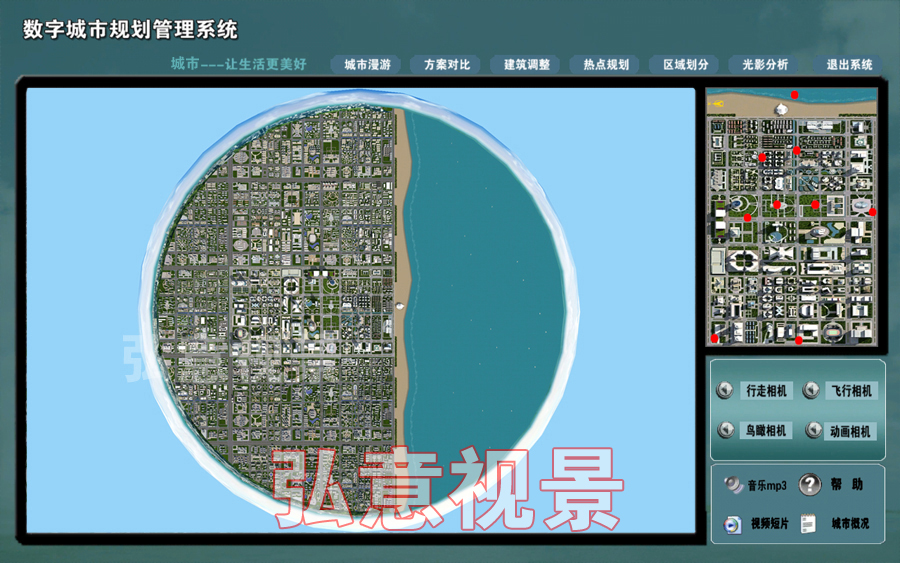Image resolution: width=900 pixels, height=563 pixels.
Task: Click the round icon beside 行走相机
Action: 725,391
